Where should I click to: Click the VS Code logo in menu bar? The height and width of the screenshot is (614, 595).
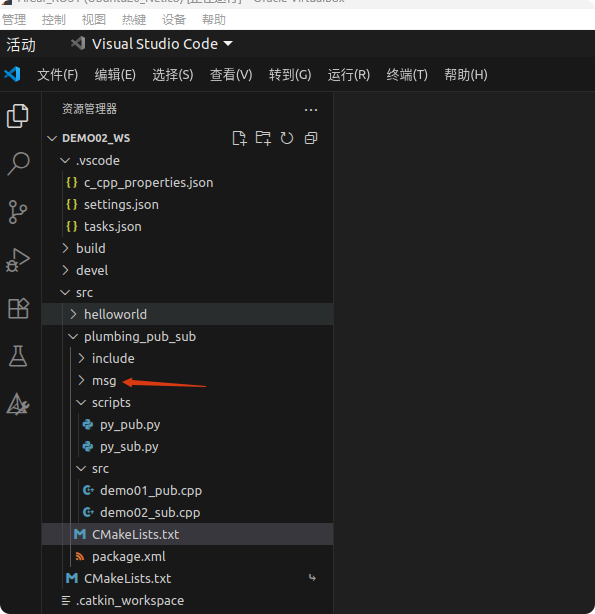coord(13,74)
